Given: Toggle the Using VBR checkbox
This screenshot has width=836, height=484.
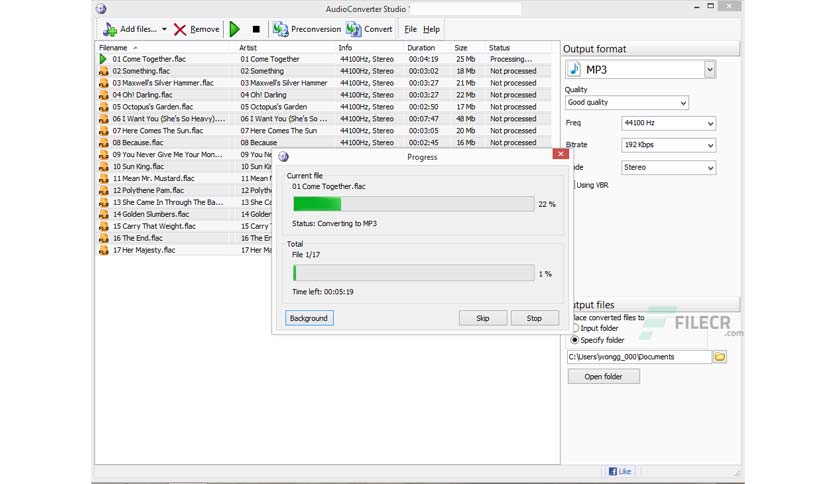Looking at the screenshot, I should [x=574, y=185].
